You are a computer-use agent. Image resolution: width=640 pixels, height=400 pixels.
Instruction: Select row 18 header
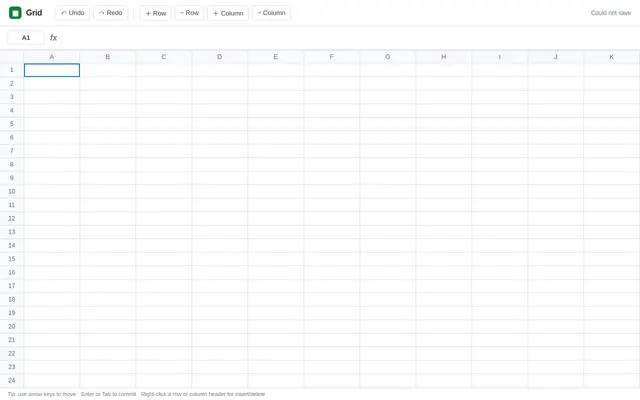click(12, 299)
